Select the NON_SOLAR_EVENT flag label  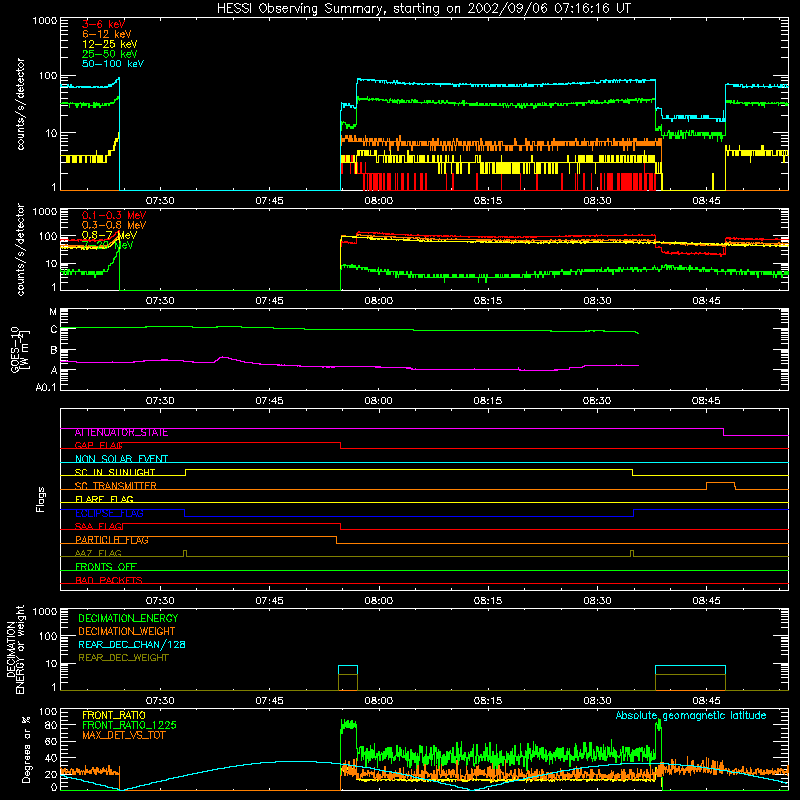coord(121,459)
